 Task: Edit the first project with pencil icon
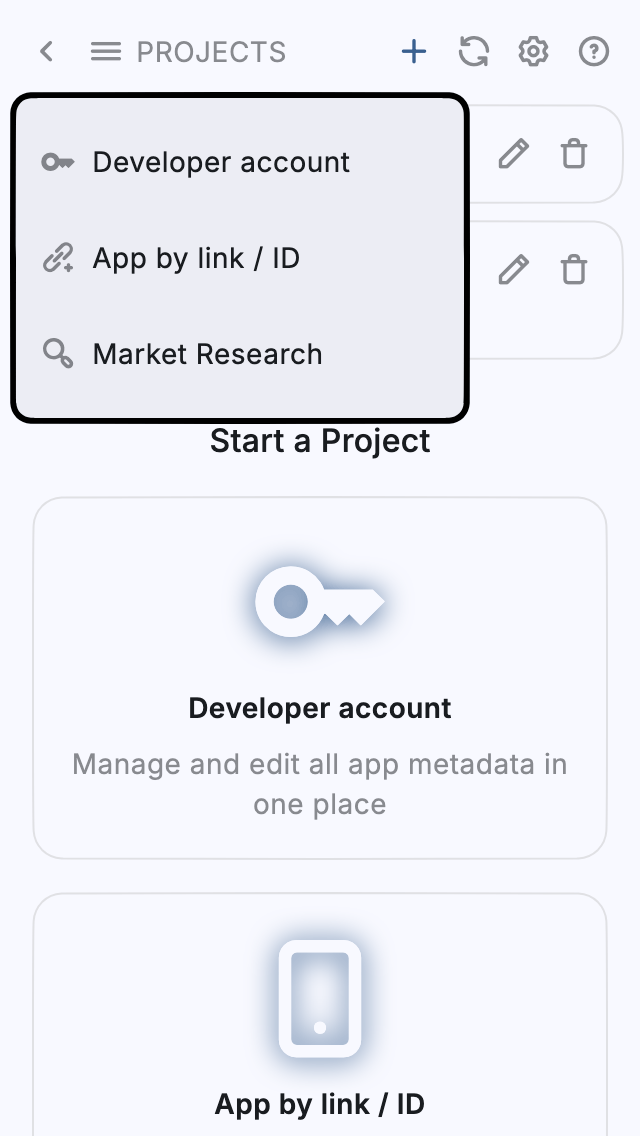tap(513, 154)
